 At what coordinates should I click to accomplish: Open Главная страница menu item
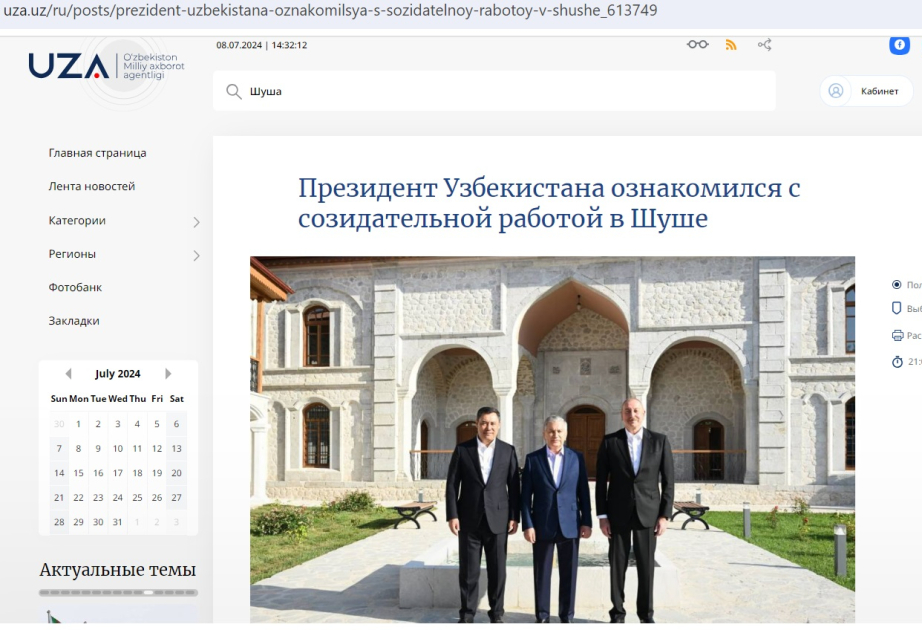(x=98, y=153)
